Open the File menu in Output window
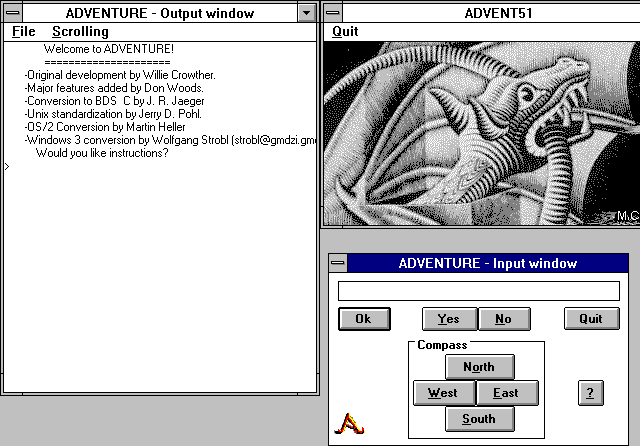 [x=24, y=31]
